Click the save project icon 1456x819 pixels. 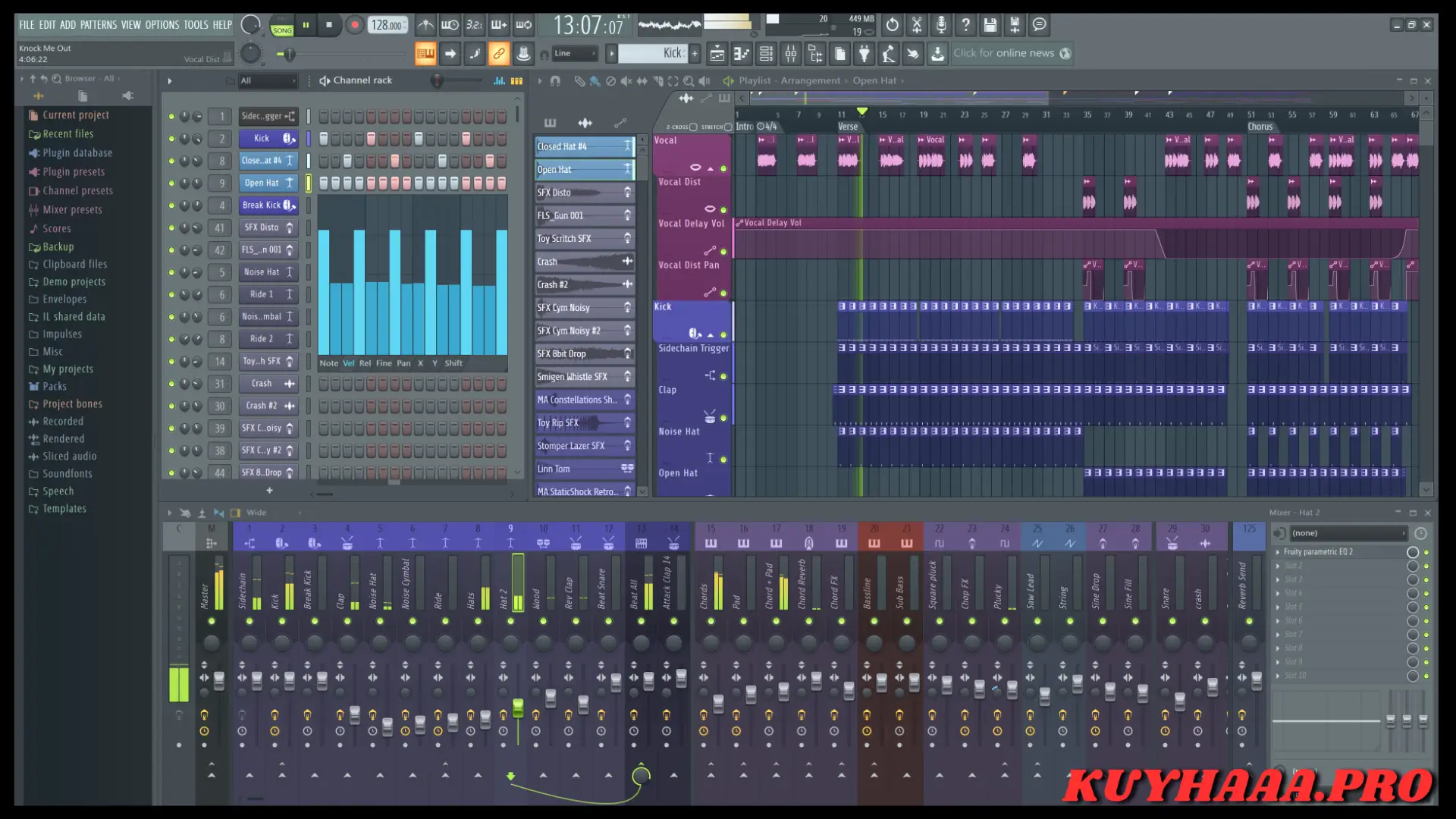pos(990,24)
